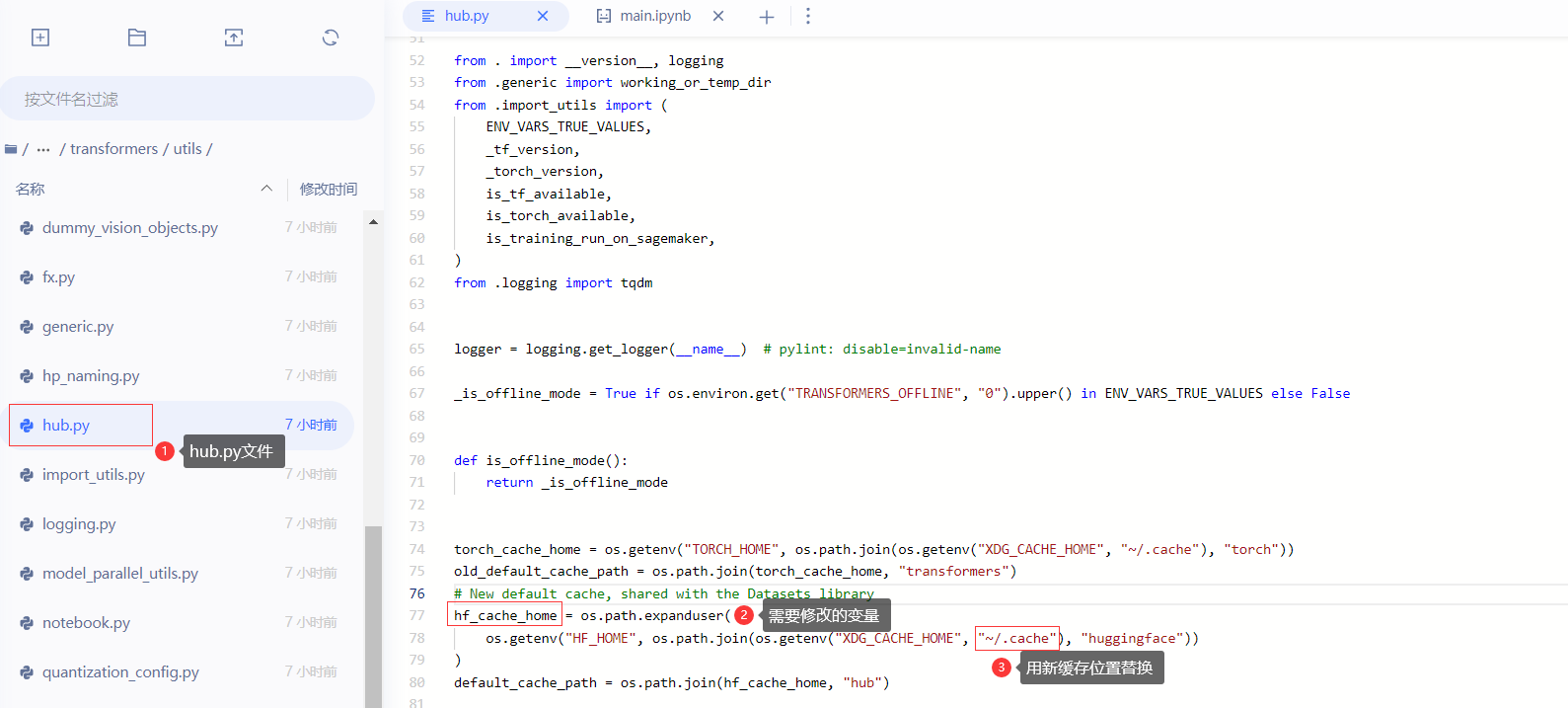Click the upload files icon
Image resolution: width=1568 pixels, height=708 pixels.
tap(234, 38)
